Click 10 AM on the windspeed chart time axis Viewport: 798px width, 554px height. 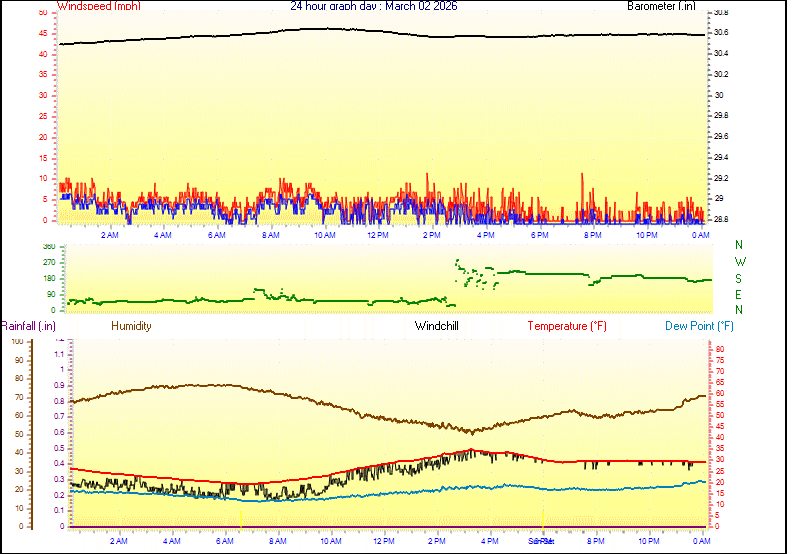(x=324, y=235)
